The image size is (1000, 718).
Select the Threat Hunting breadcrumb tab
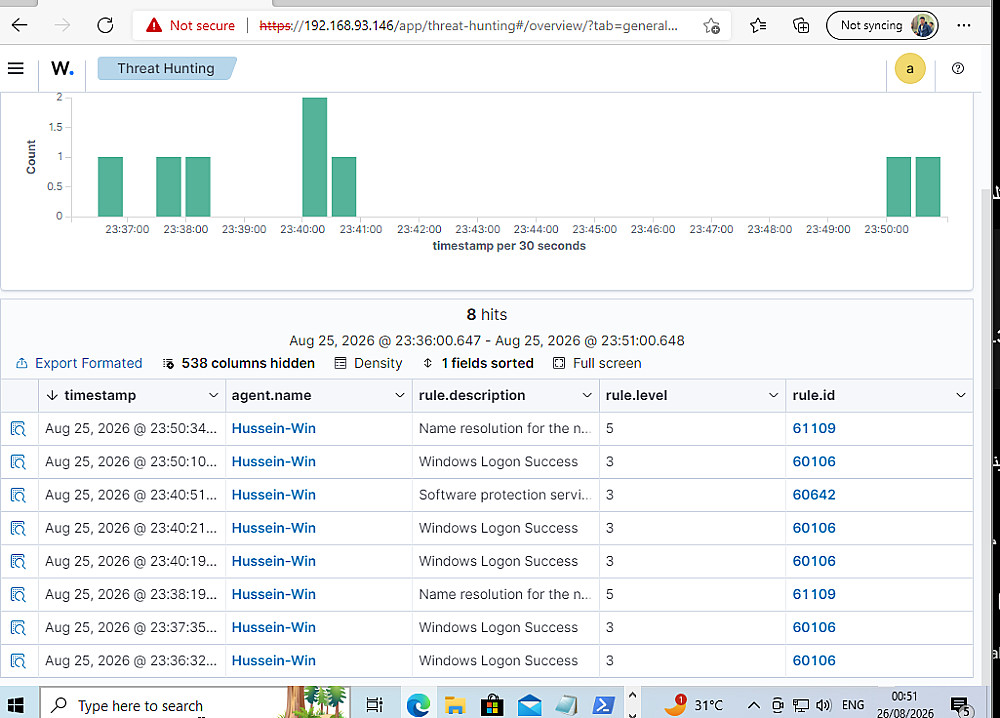pos(166,68)
